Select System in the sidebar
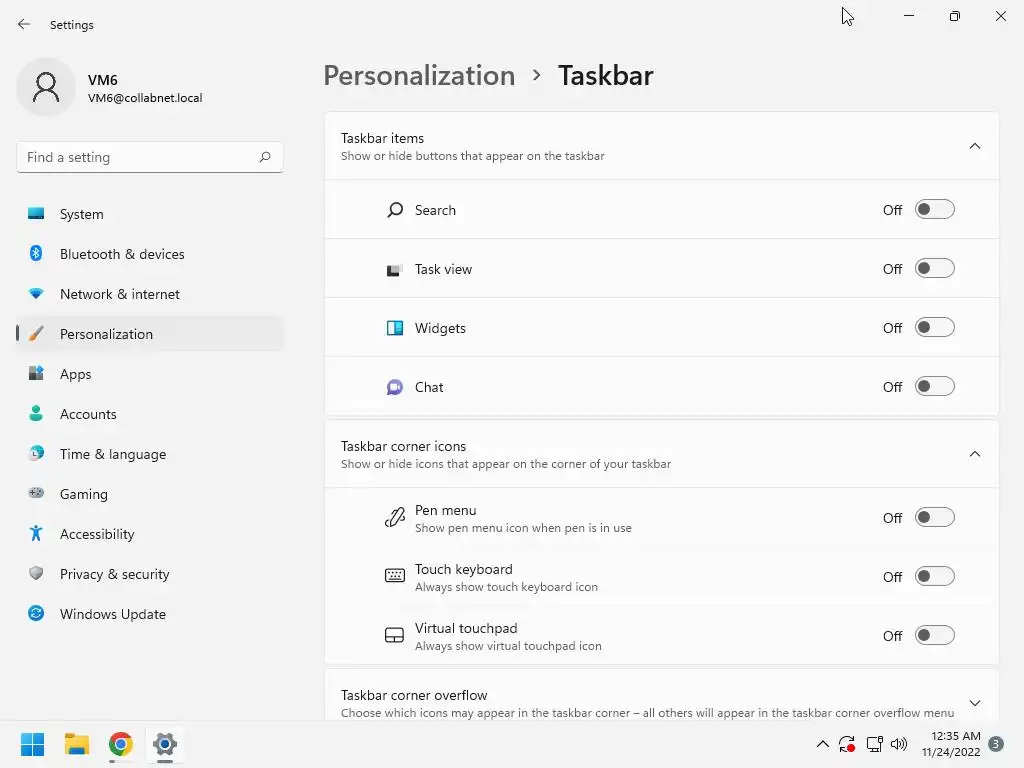 [150, 214]
